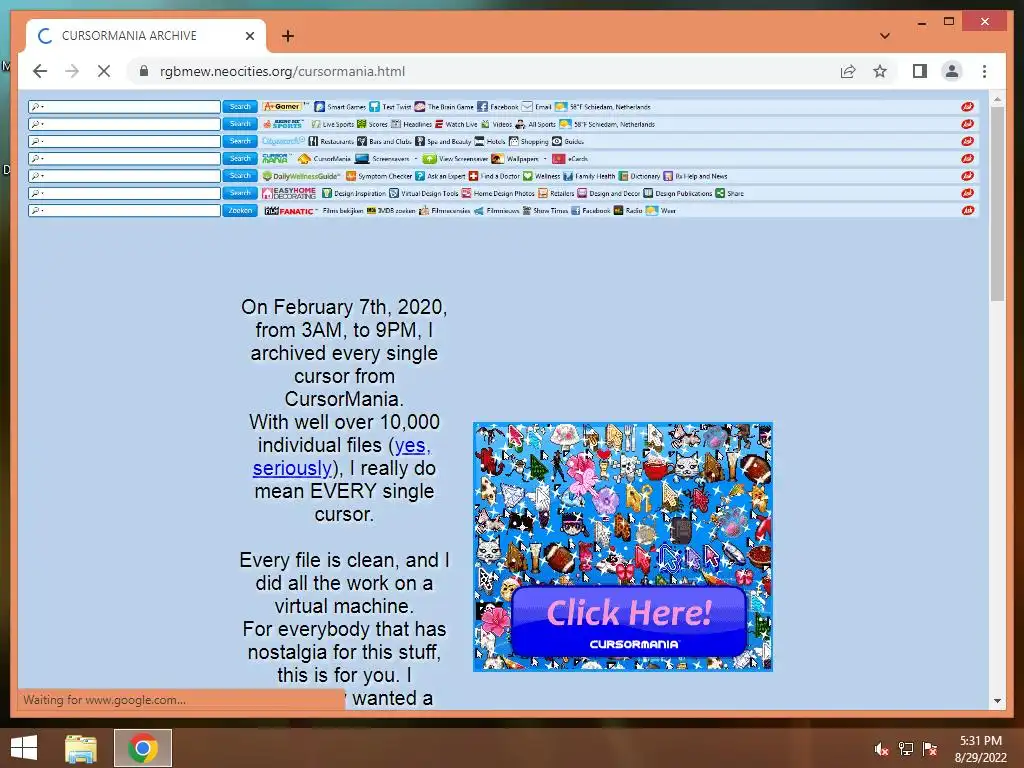Click the Smart Games icon in Gamer toolbar
Viewport: 1024px width, 768px height.
319,106
